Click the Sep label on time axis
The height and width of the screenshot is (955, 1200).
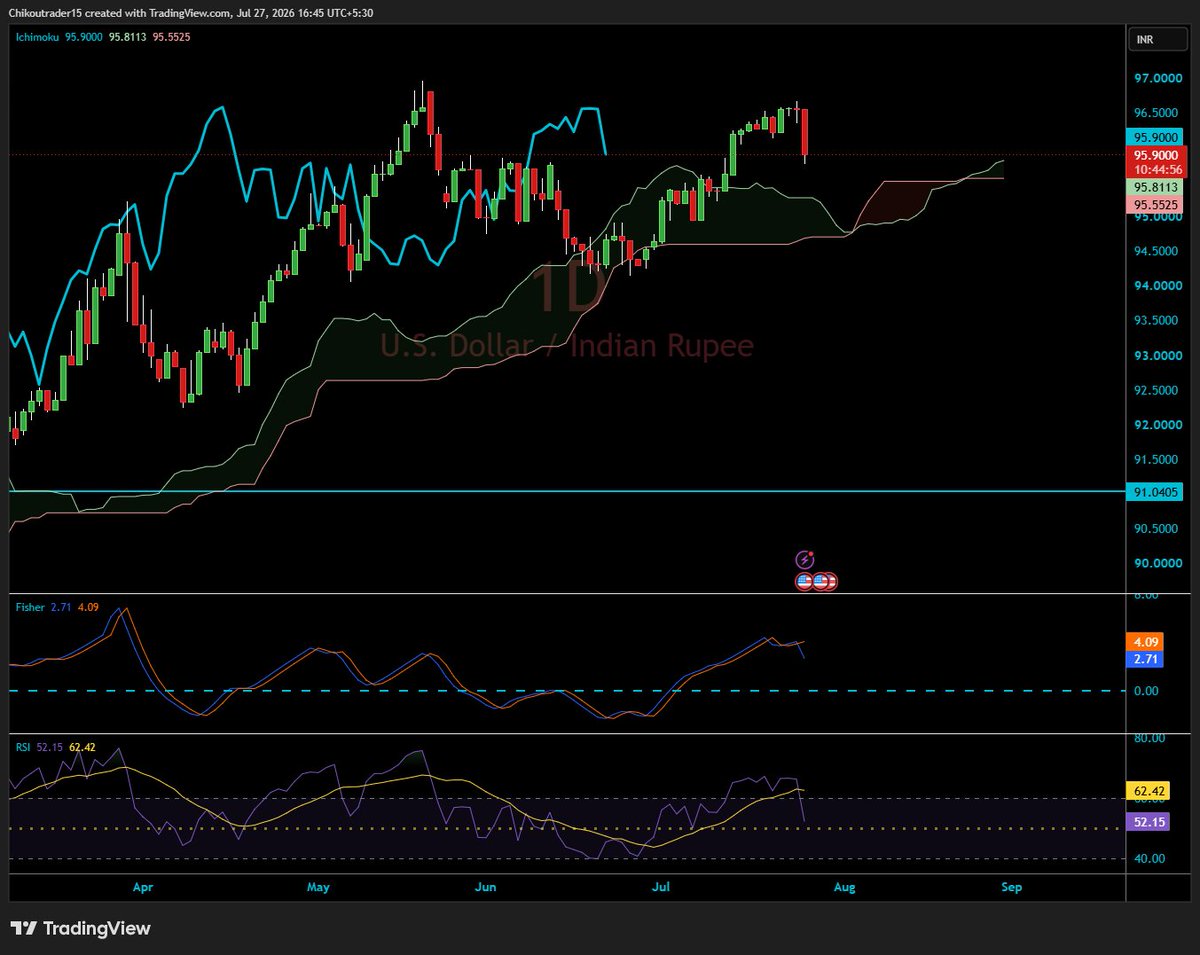tap(1011, 887)
